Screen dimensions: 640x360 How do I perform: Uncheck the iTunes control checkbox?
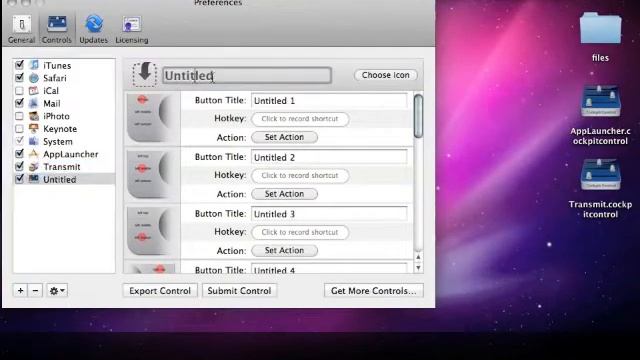tap(19, 65)
